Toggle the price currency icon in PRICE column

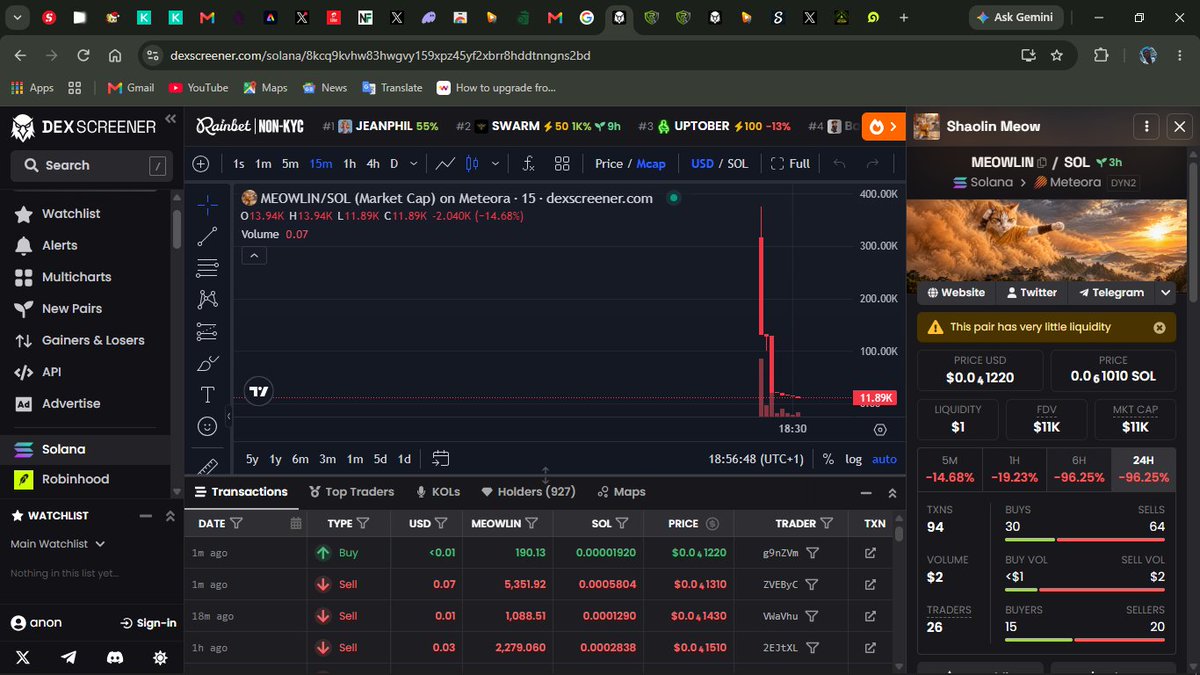[712, 523]
